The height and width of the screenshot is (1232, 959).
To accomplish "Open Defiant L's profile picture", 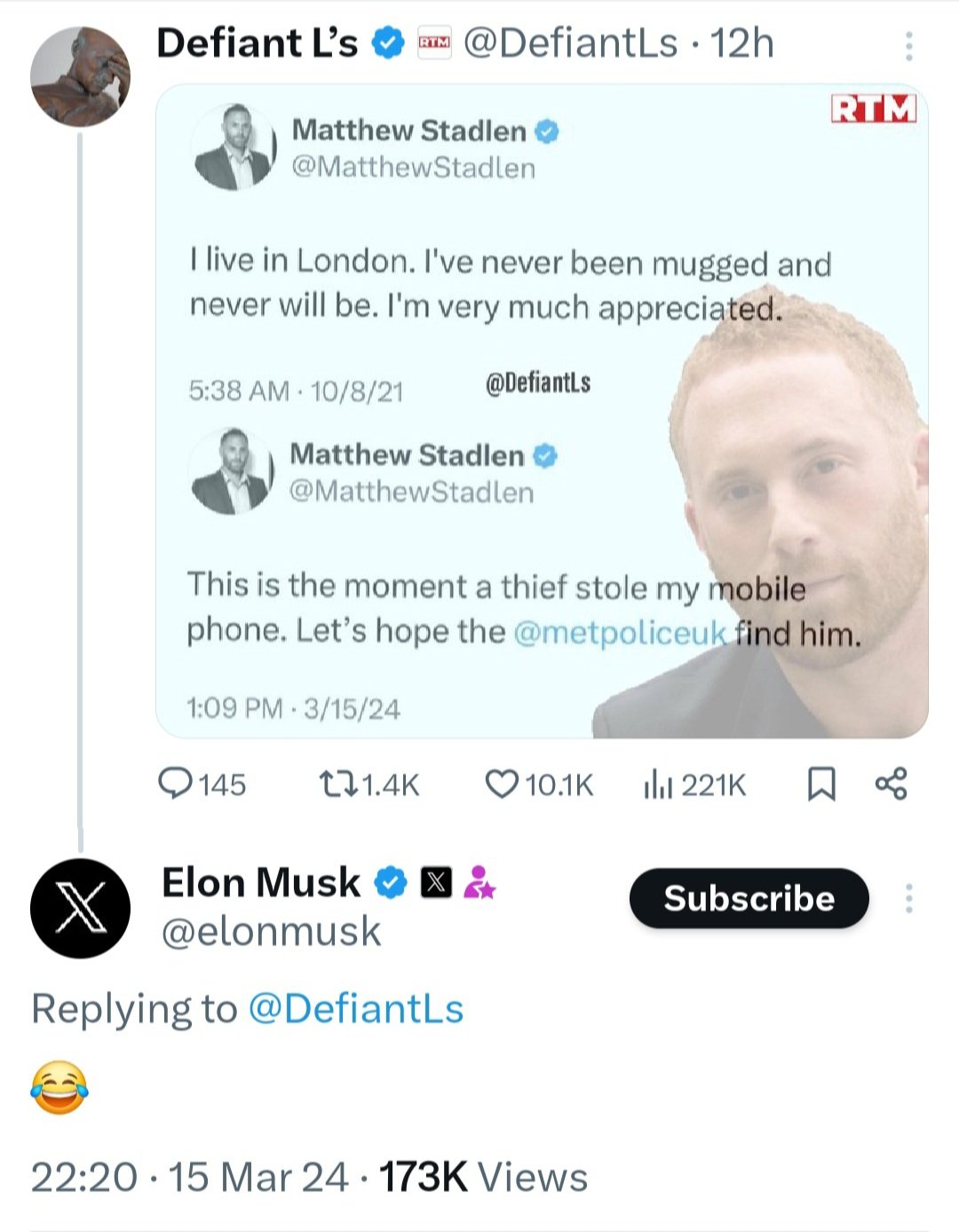I will [80, 76].
